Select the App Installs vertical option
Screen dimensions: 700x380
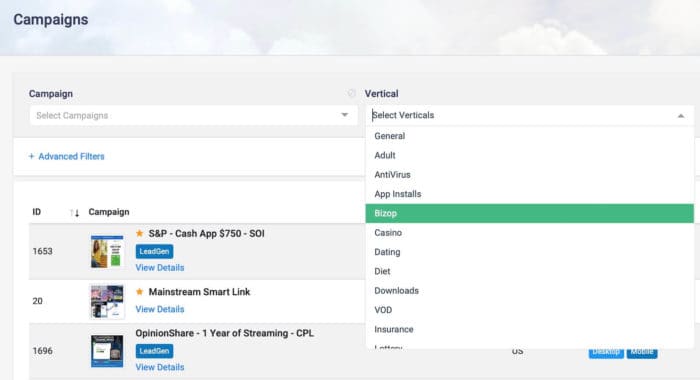(529, 194)
